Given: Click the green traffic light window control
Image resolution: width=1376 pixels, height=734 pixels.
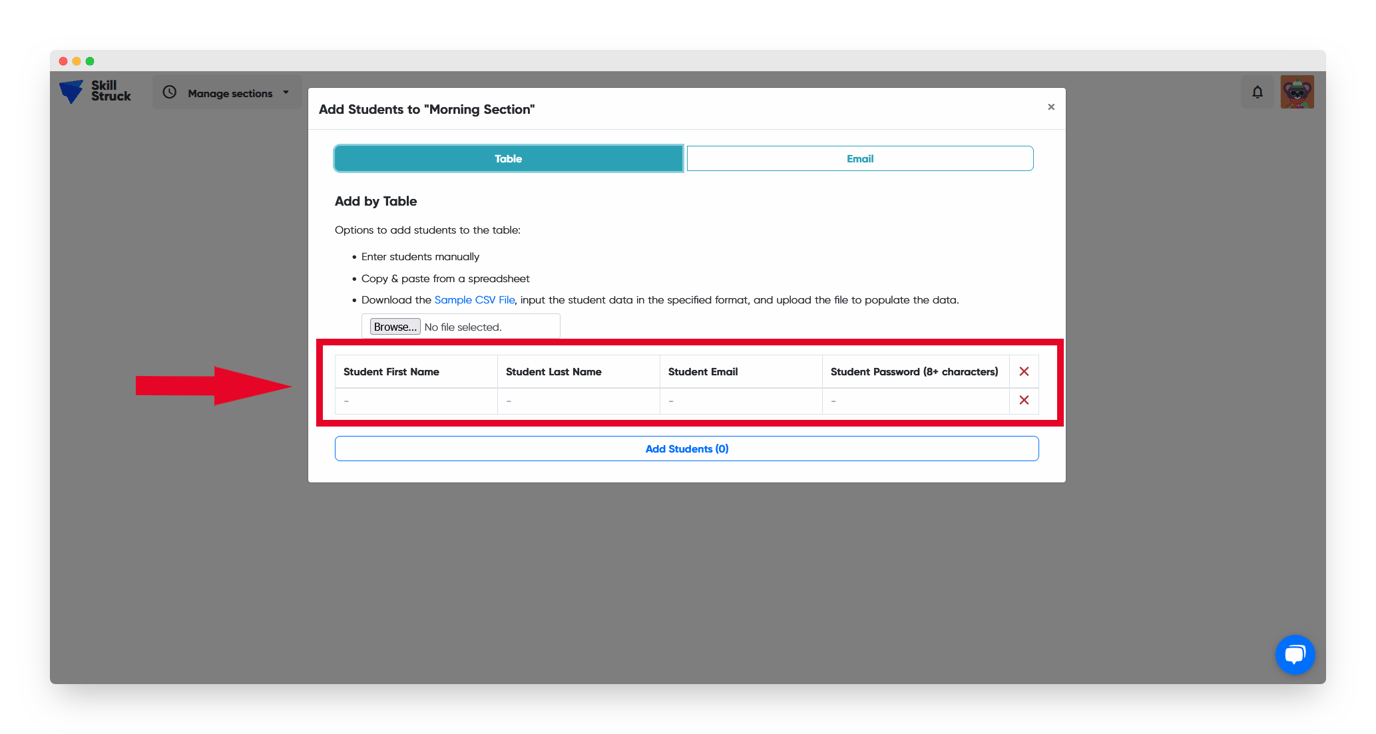Looking at the screenshot, I should pos(91,60).
